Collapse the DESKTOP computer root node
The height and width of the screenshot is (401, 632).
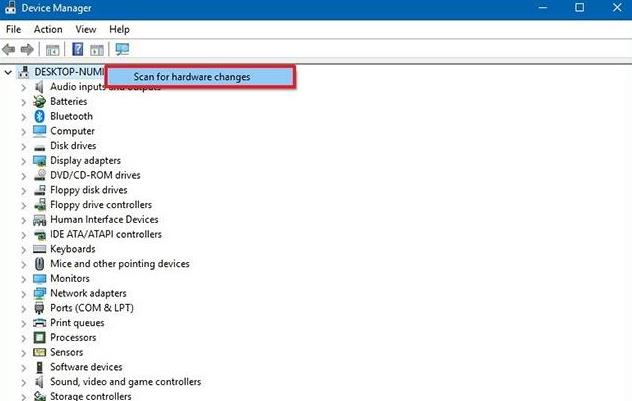coord(9,72)
